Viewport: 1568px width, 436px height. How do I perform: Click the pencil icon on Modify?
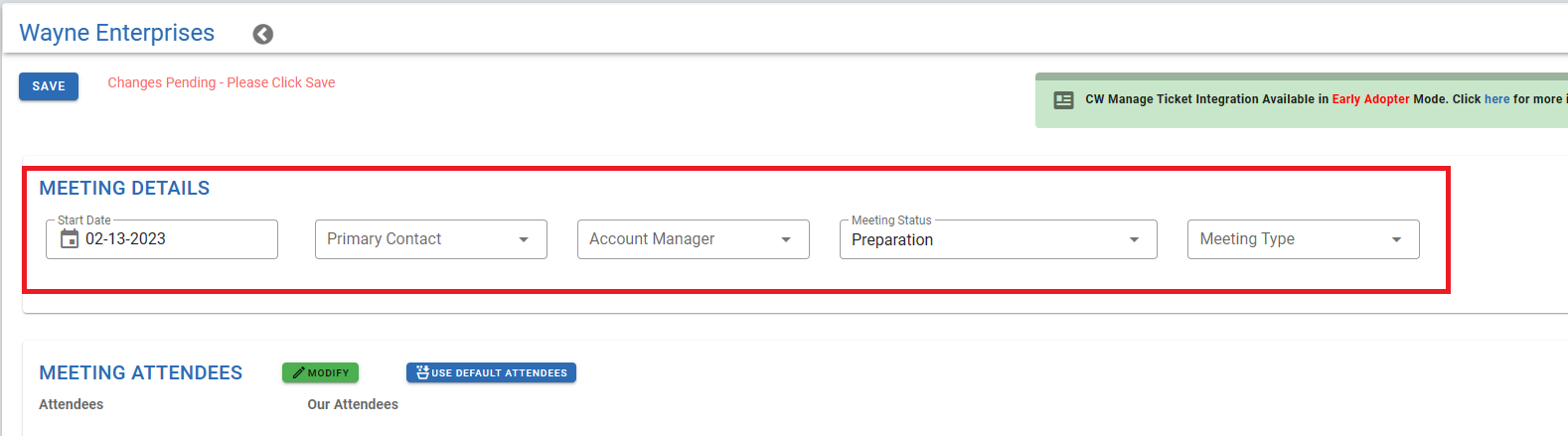pos(298,373)
